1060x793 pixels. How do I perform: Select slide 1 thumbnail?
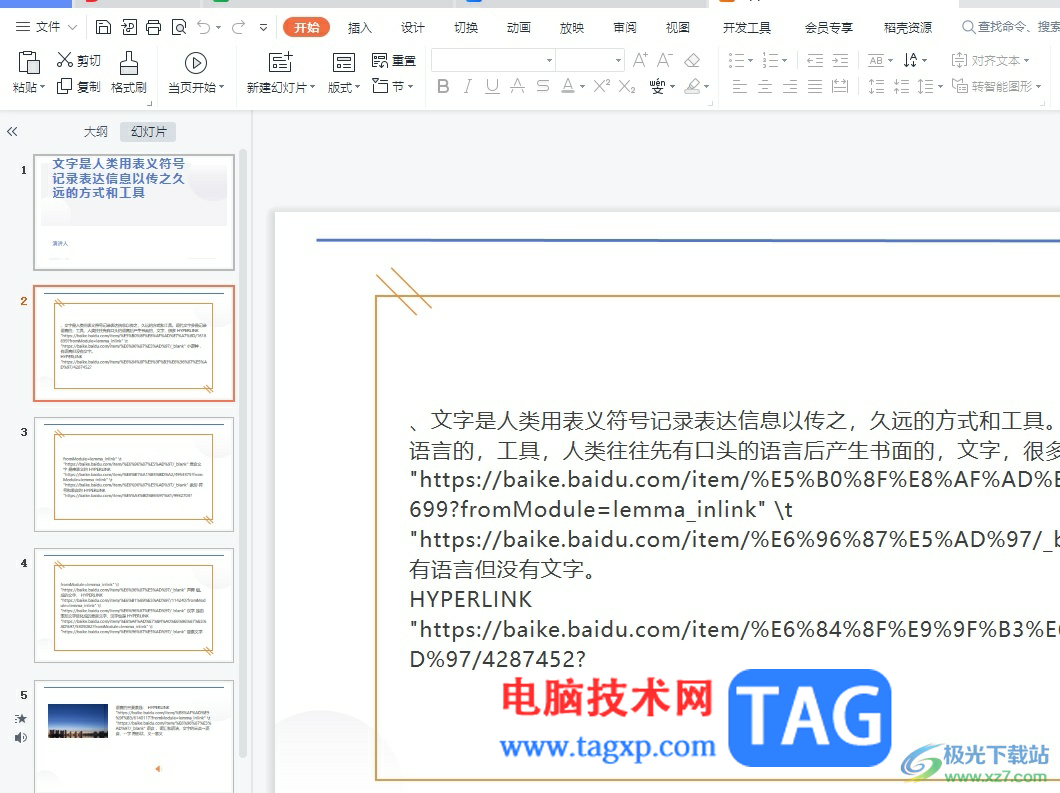pos(134,212)
